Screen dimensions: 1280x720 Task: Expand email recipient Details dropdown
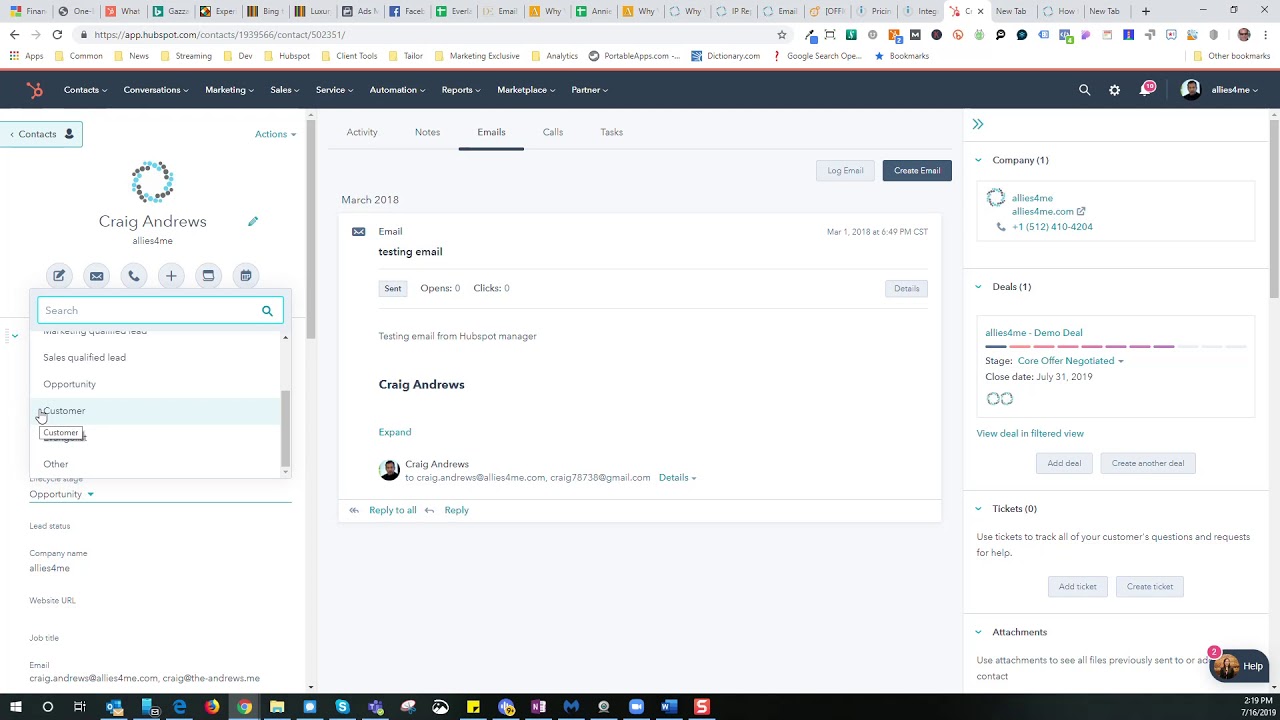click(677, 478)
